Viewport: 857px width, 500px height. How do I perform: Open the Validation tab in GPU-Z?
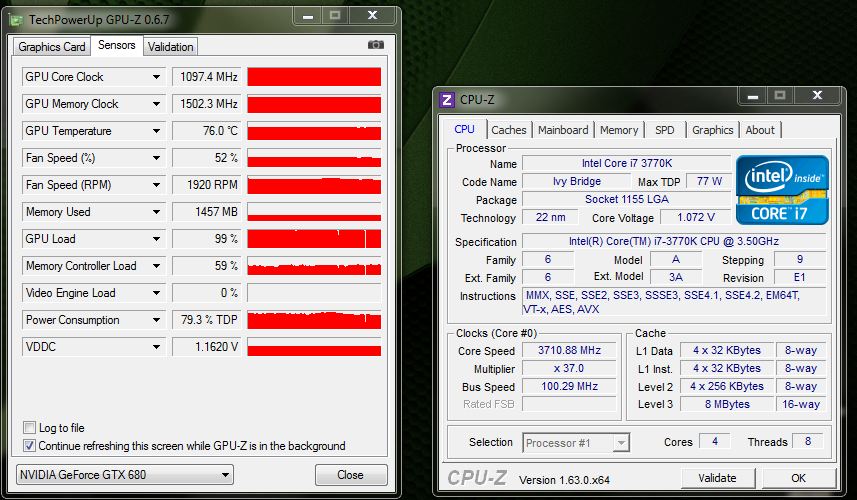coord(171,47)
